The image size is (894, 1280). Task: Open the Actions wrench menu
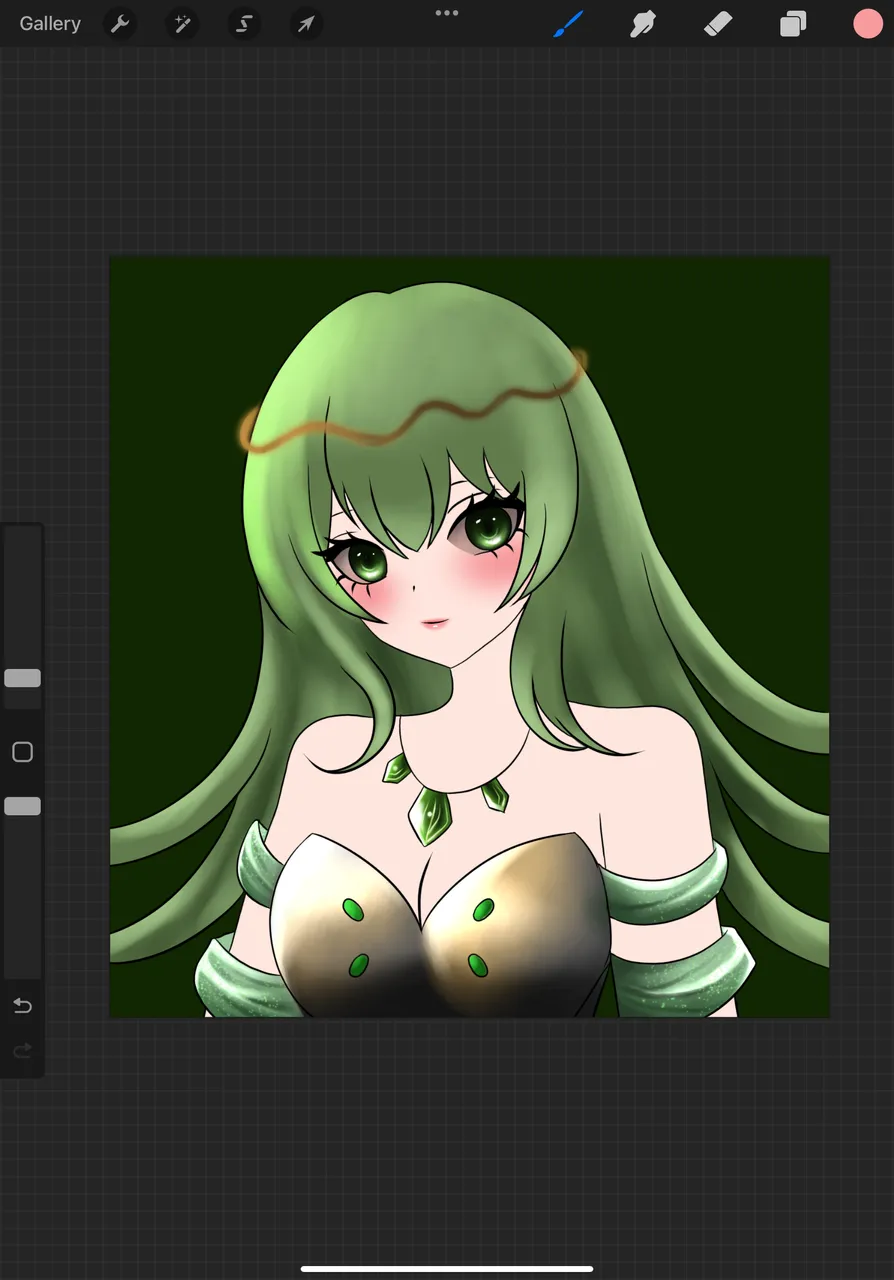(x=120, y=24)
